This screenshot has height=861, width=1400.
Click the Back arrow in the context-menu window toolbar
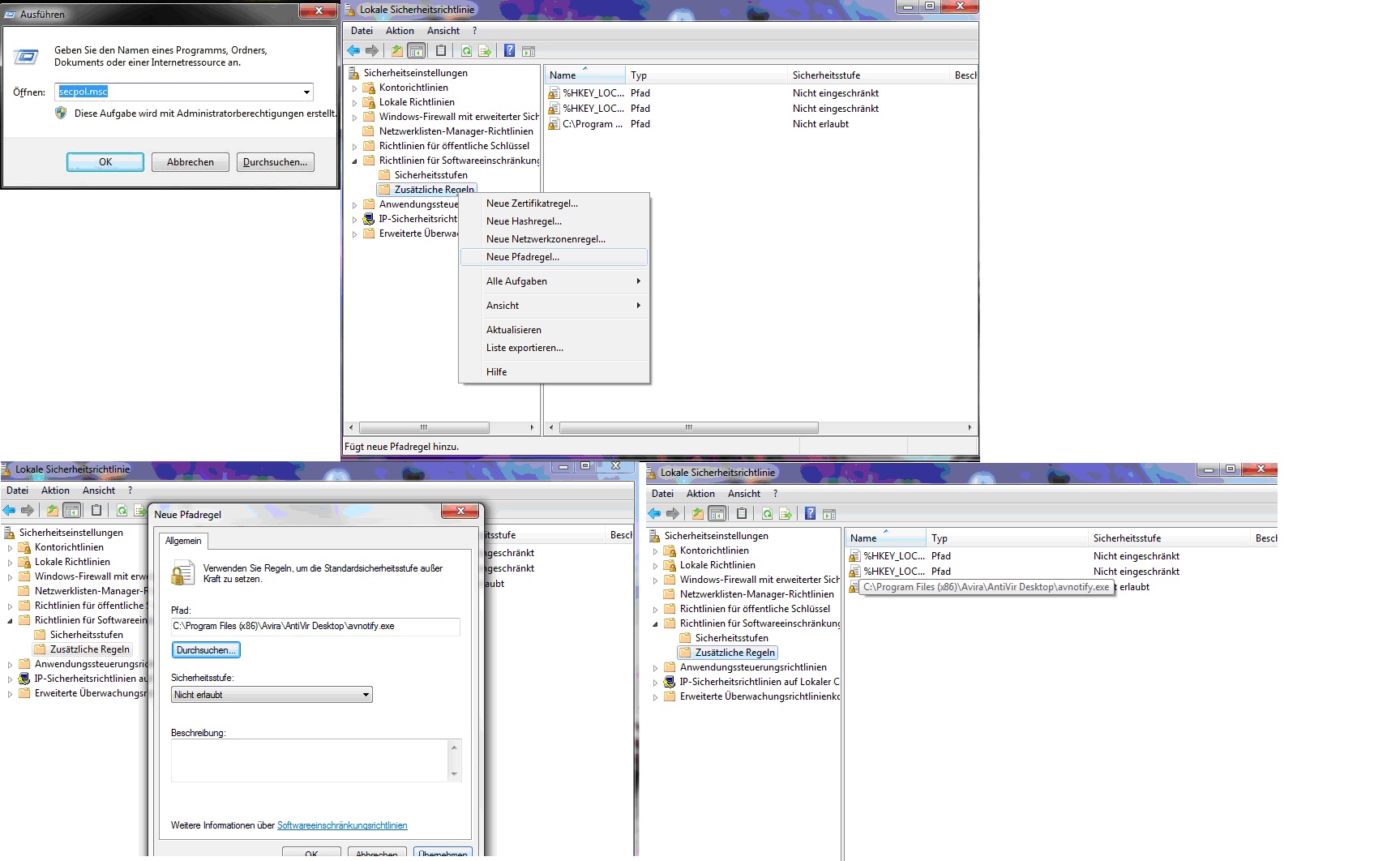click(353, 51)
